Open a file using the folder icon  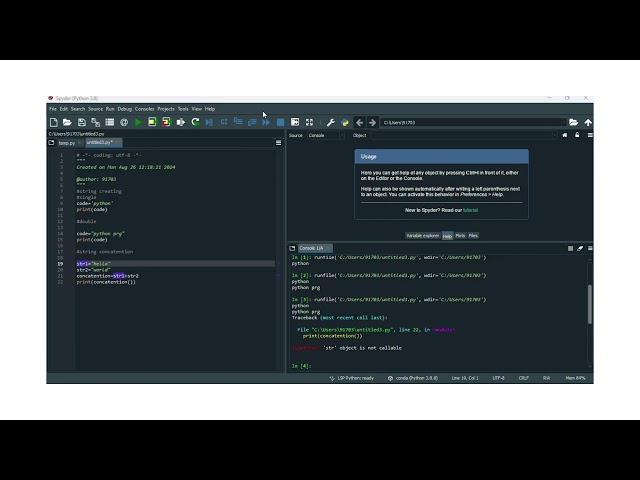(x=67, y=122)
